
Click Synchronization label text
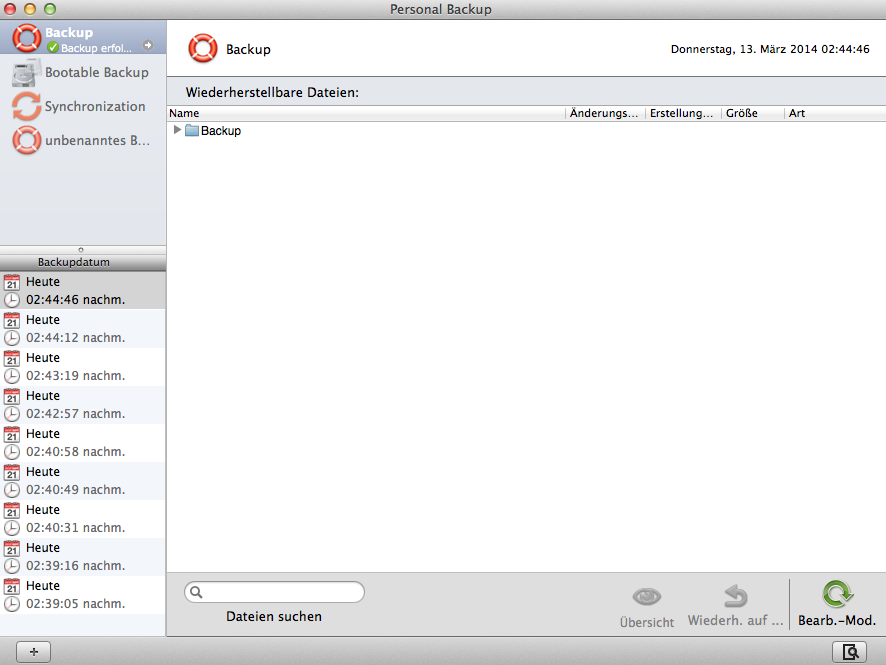pos(95,106)
